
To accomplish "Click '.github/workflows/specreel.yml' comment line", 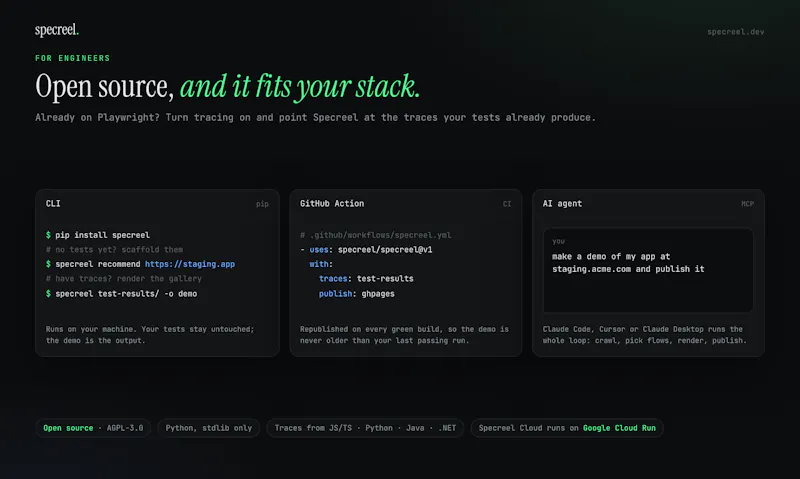I will coord(376,235).
